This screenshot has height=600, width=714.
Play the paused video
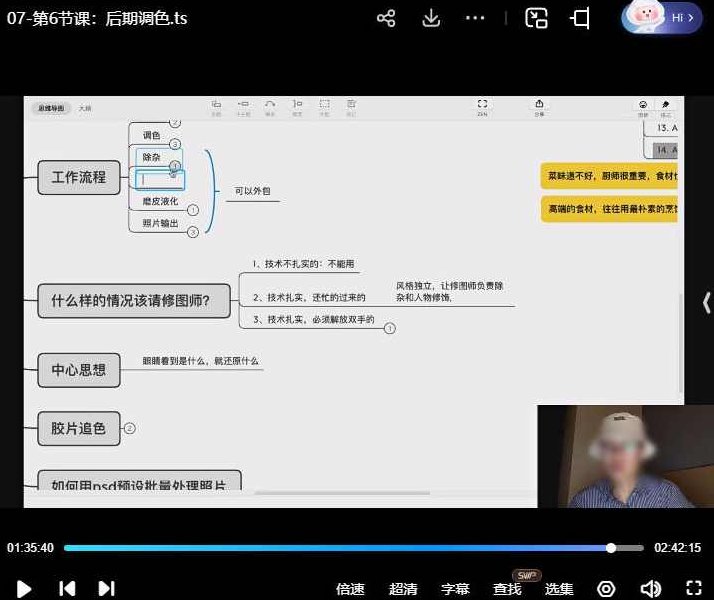(x=23, y=589)
